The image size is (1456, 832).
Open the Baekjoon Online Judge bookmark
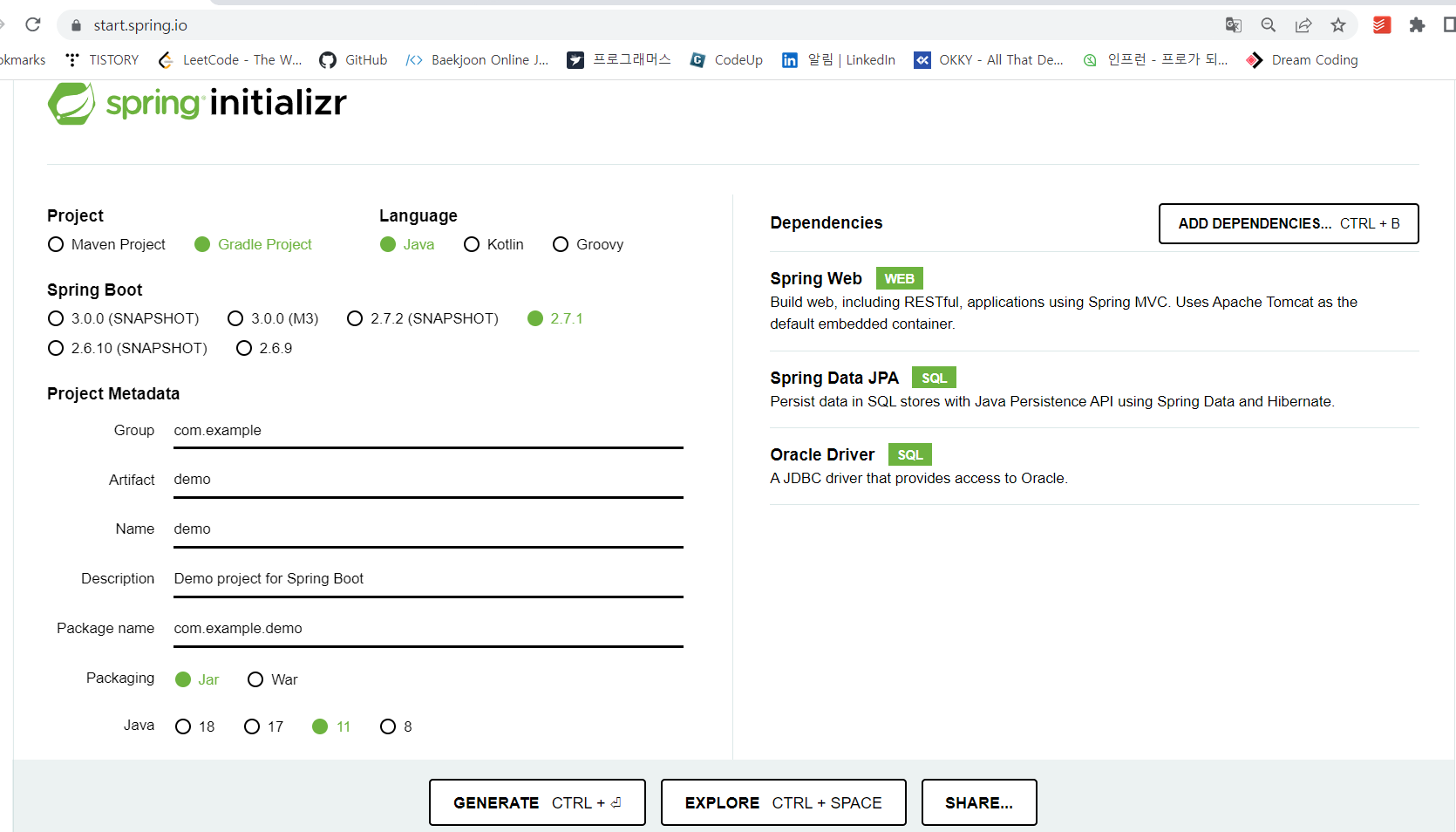(x=478, y=59)
